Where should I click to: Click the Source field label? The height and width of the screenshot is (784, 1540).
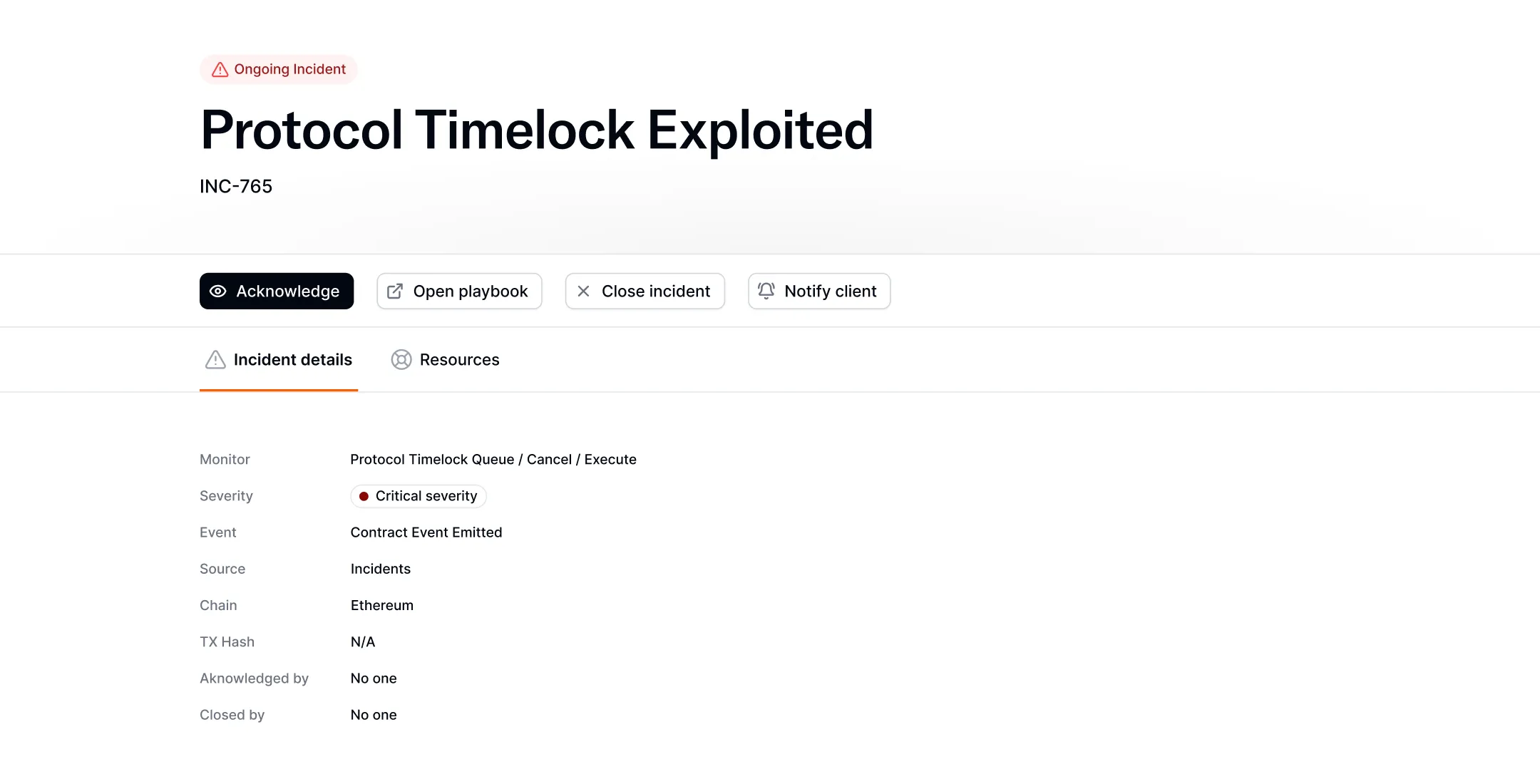point(222,569)
